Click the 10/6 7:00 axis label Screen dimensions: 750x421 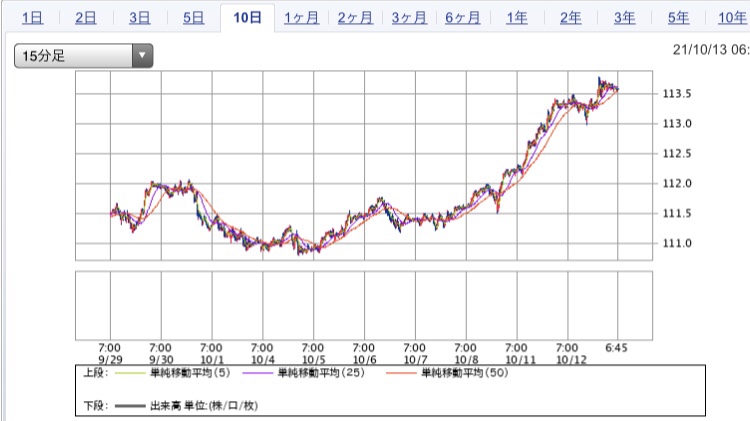(364, 354)
